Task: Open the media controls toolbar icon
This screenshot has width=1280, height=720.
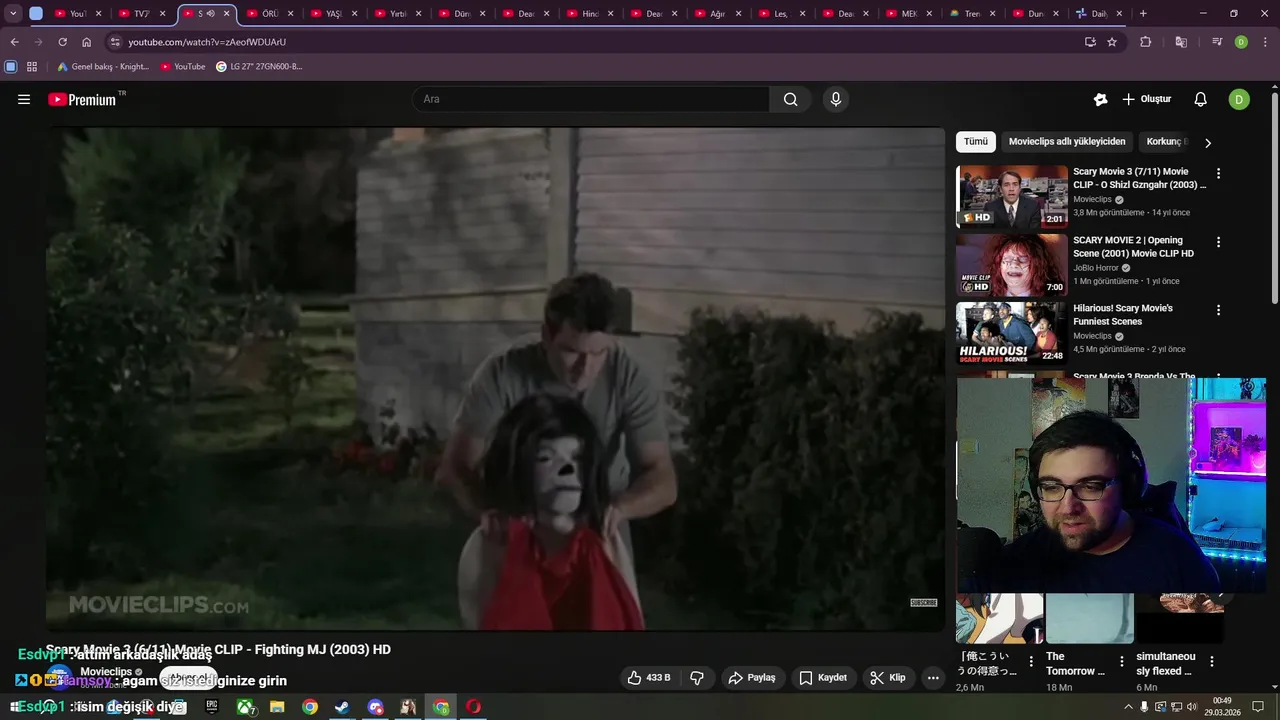Action: click(x=1217, y=42)
